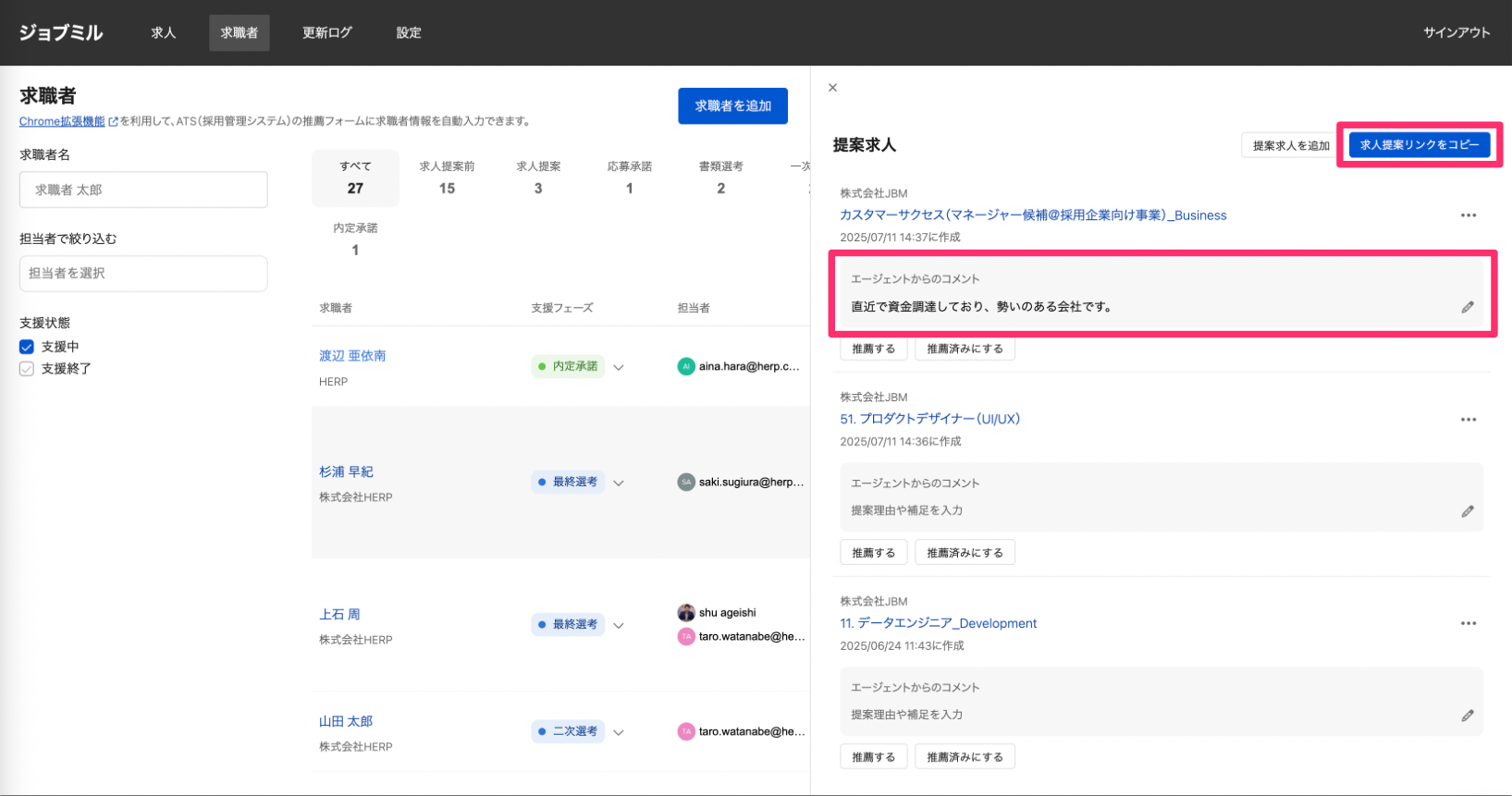Click the 求職者名 search field
Screen dimensions: 1512x796
[x=143, y=190]
